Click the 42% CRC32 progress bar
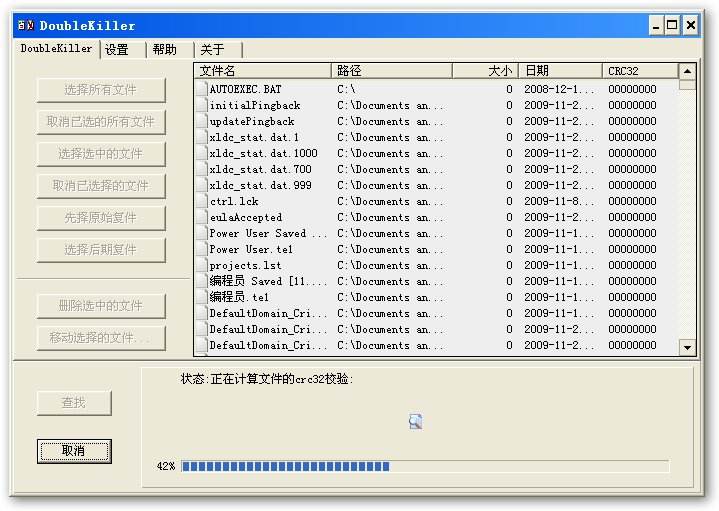This screenshot has width=719, height=511. (425, 467)
